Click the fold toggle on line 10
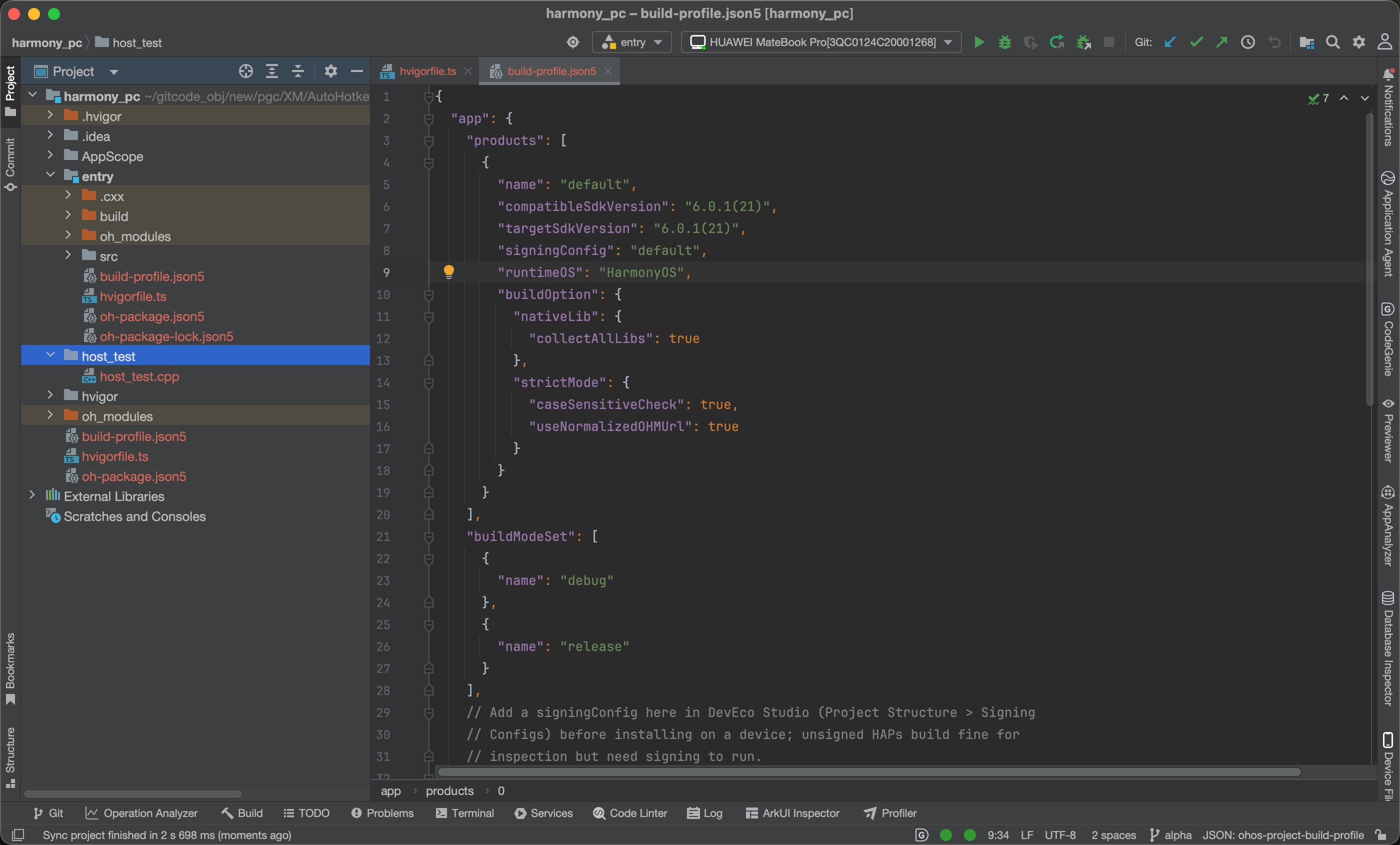This screenshot has width=1400, height=845. pos(429,294)
